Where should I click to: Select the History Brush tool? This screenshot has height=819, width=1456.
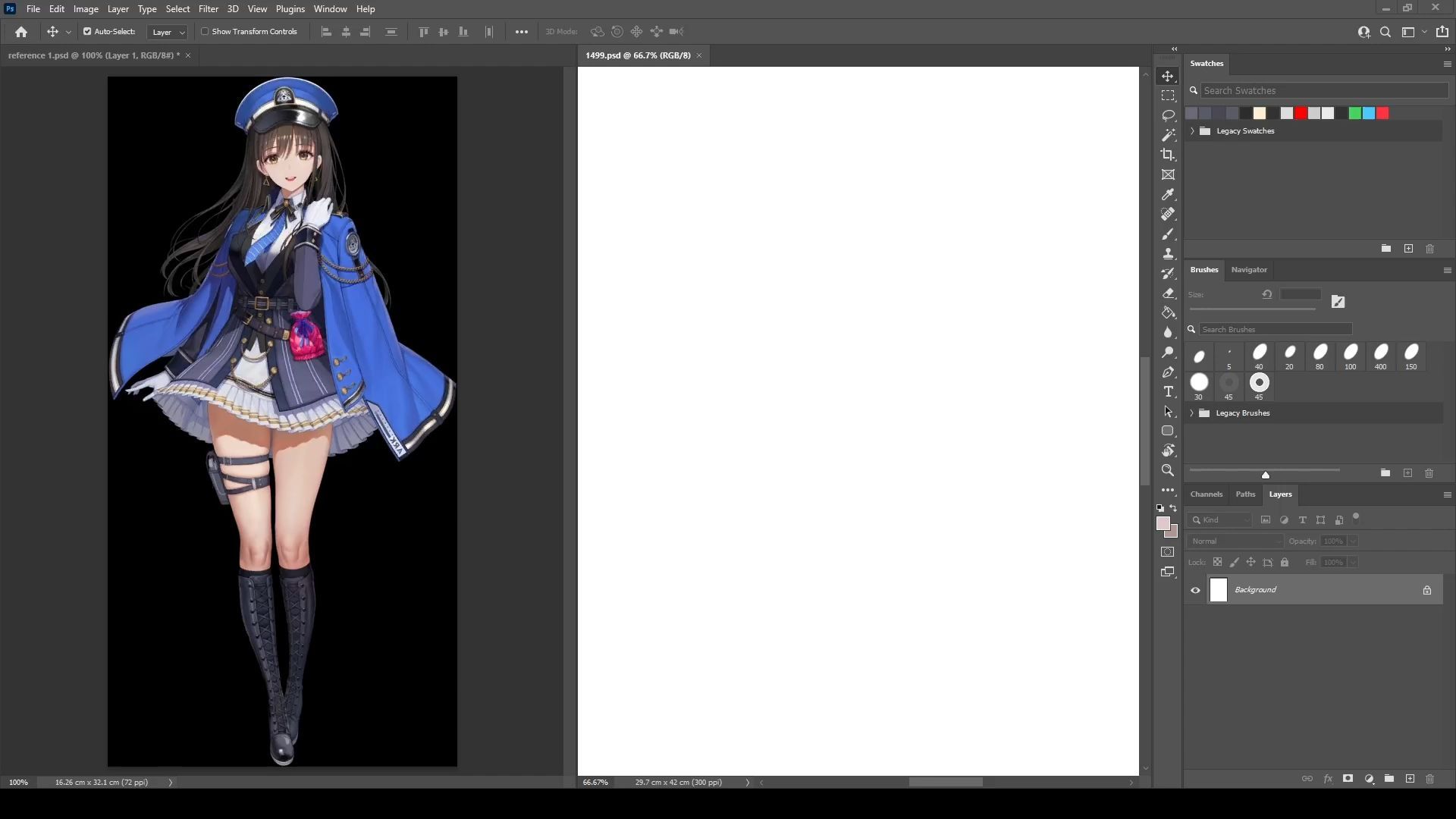pos(1168,273)
